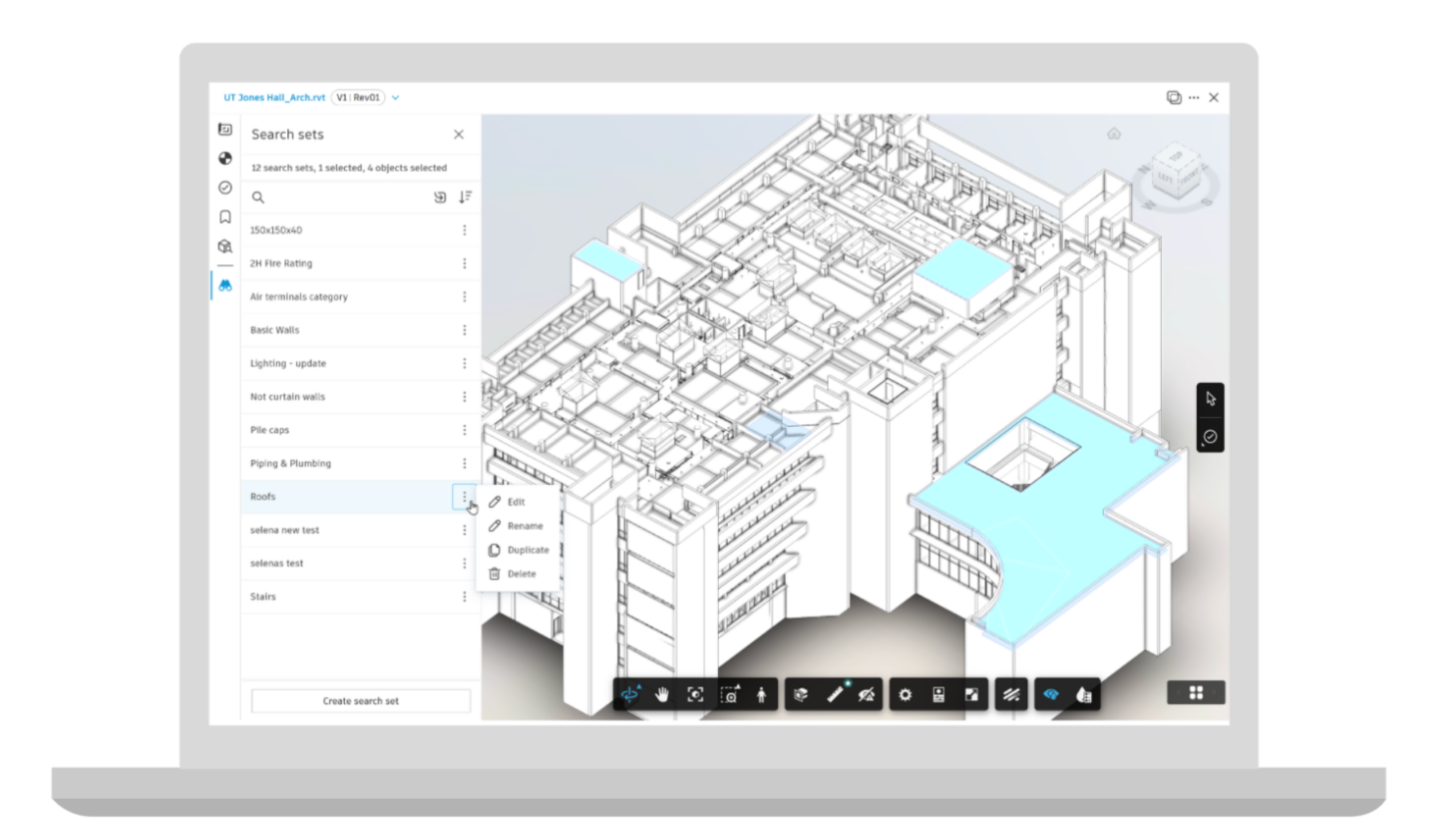
Task: Open the Issues checkmark-circle icon in sidebar
Action: point(225,188)
